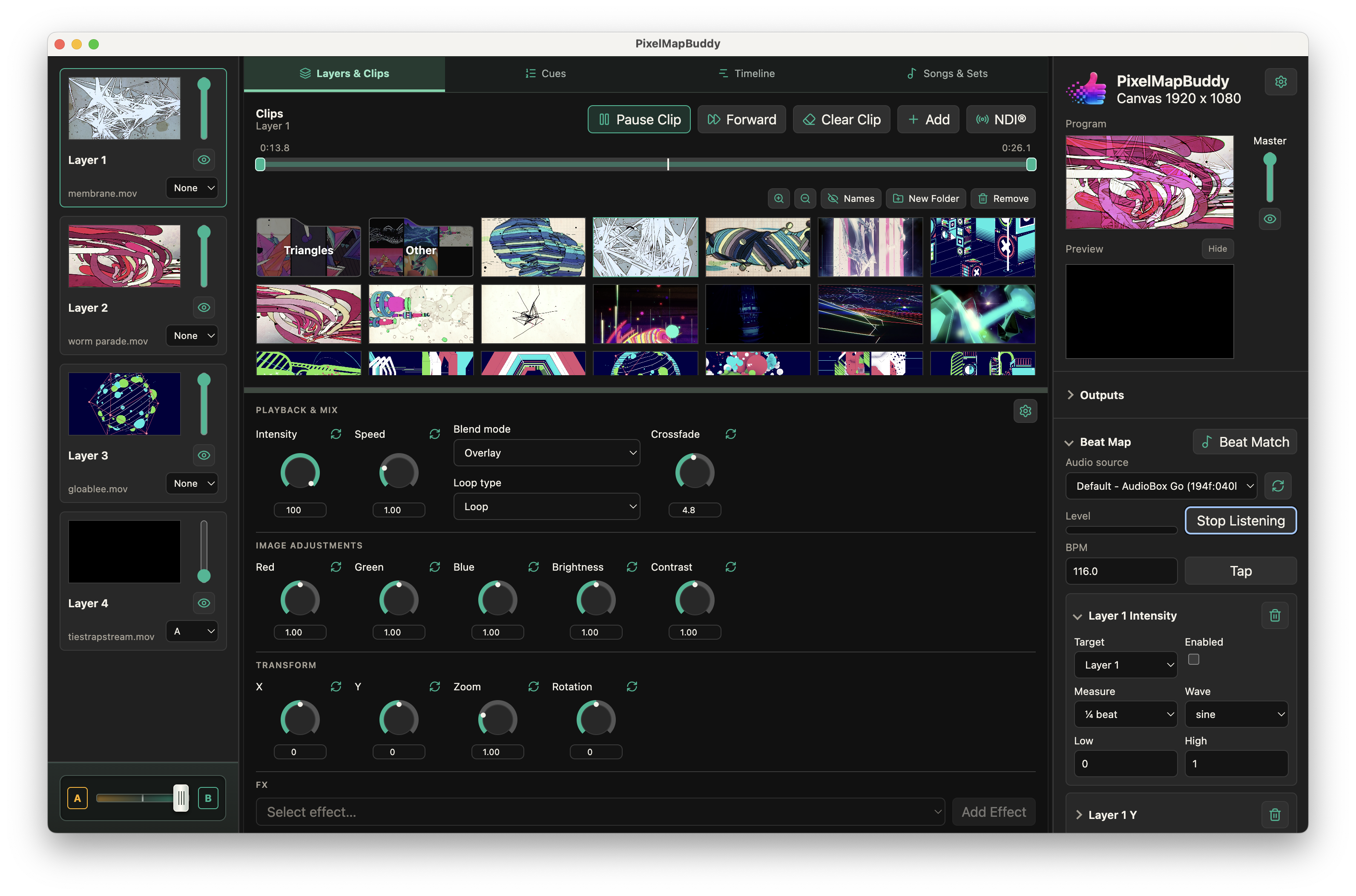Toggle Master output visibility eye
The height and width of the screenshot is (896, 1356).
(x=1269, y=219)
